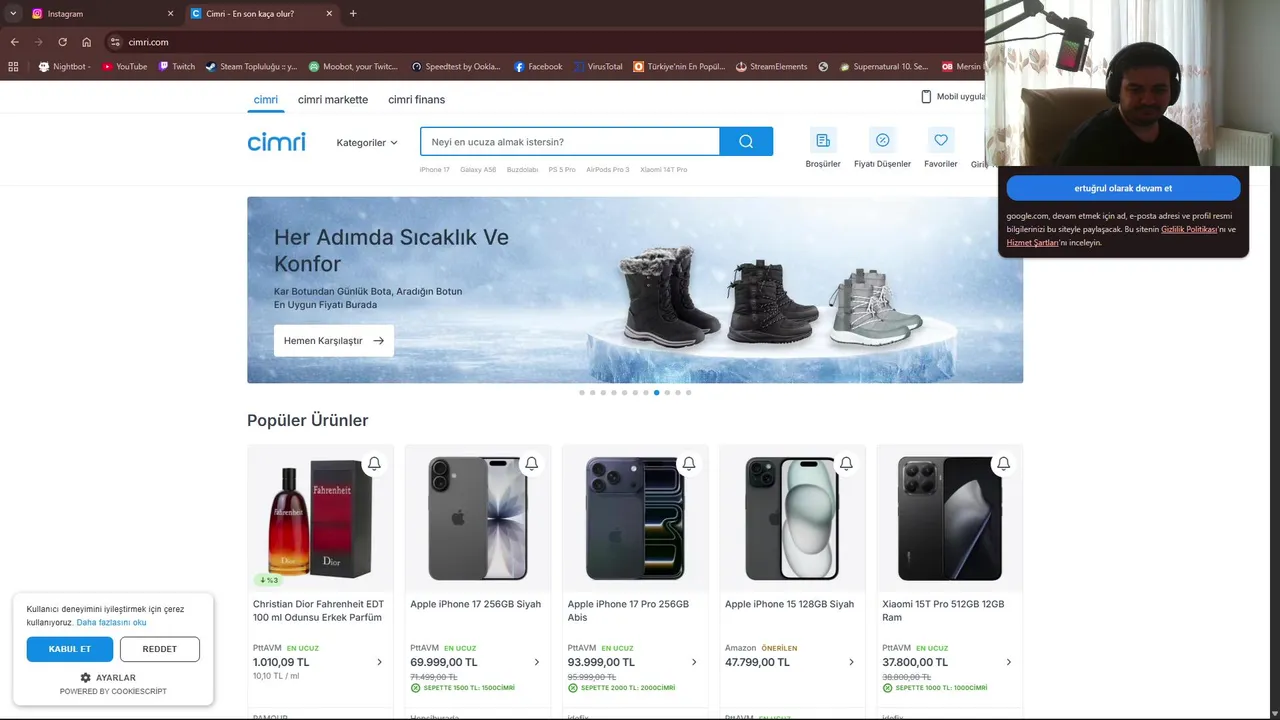Click the product search input field

(570, 141)
